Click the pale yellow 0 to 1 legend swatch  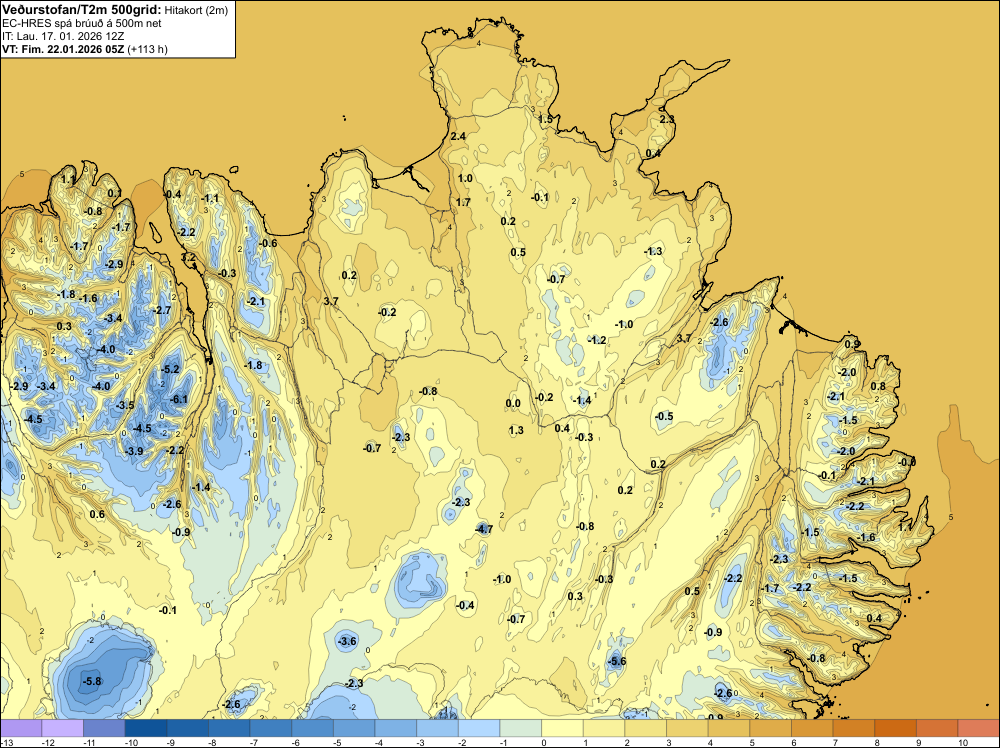coord(562,728)
